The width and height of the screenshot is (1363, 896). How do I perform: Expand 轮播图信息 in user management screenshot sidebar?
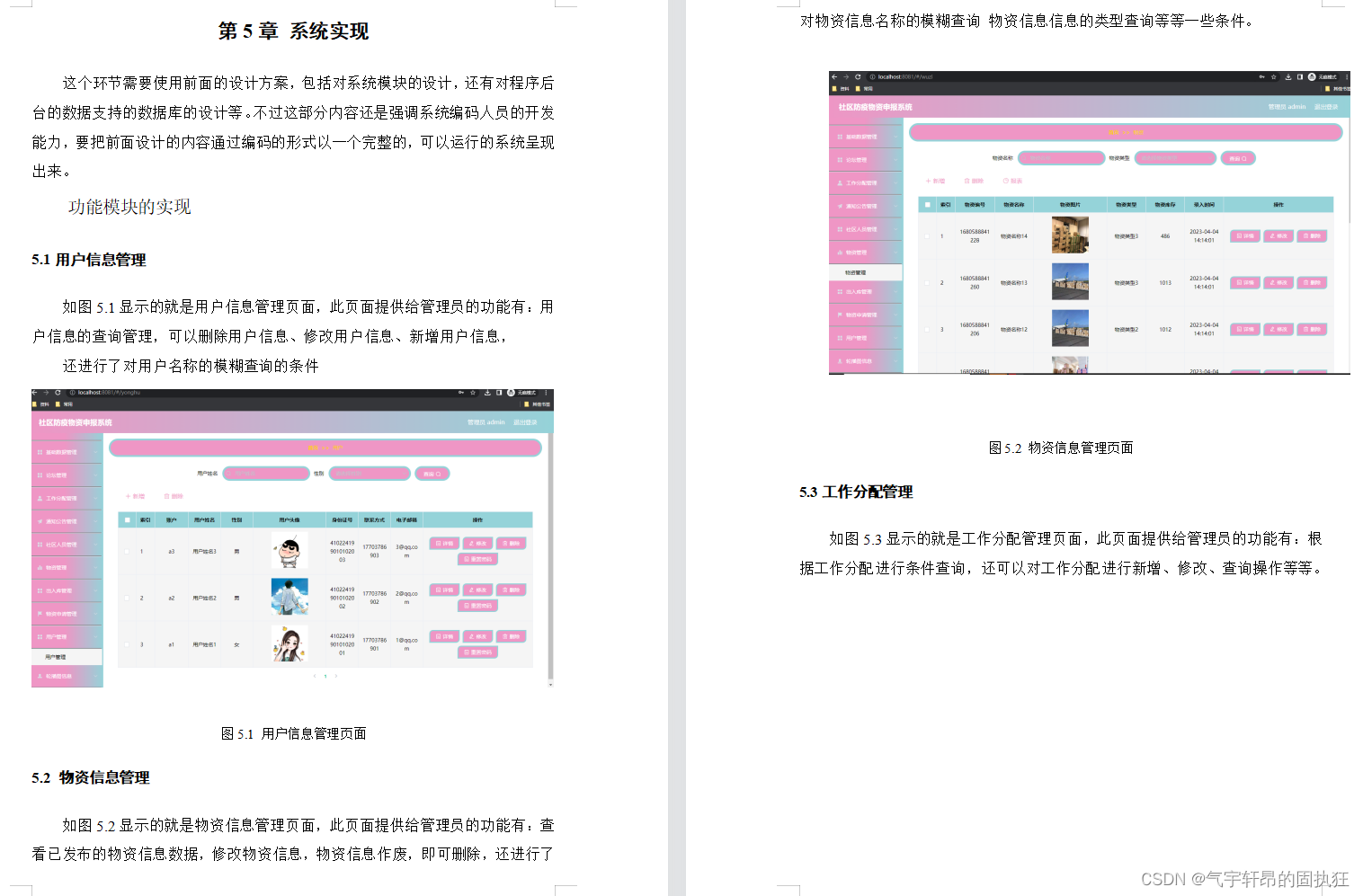[x=67, y=676]
